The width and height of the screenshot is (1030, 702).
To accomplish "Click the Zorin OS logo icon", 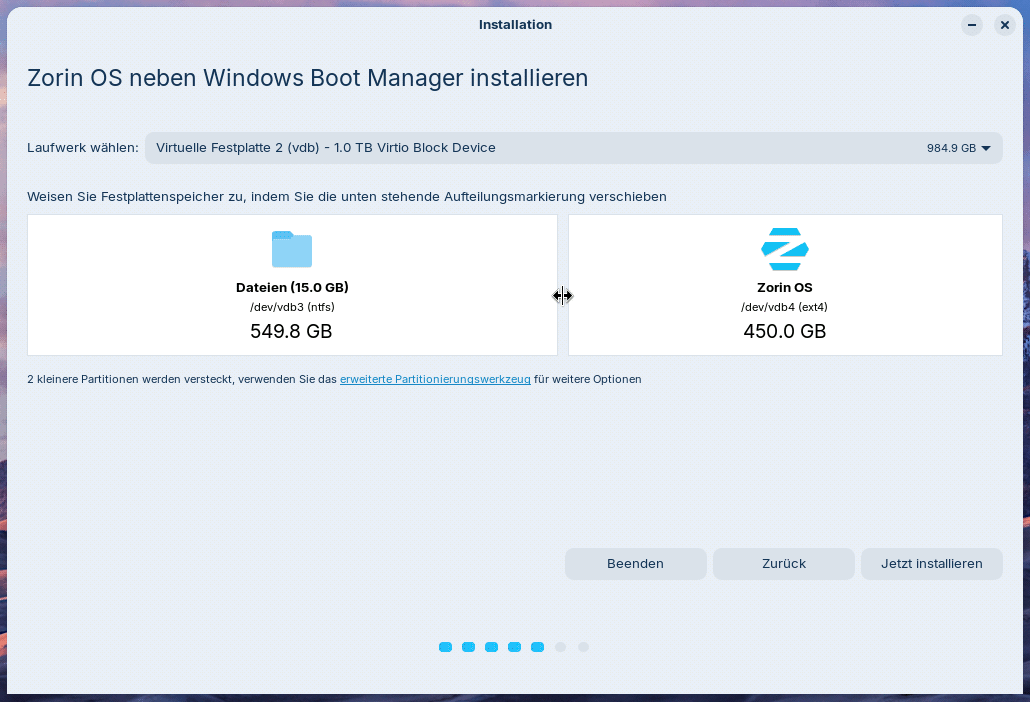I will pyautogui.click(x=784, y=249).
